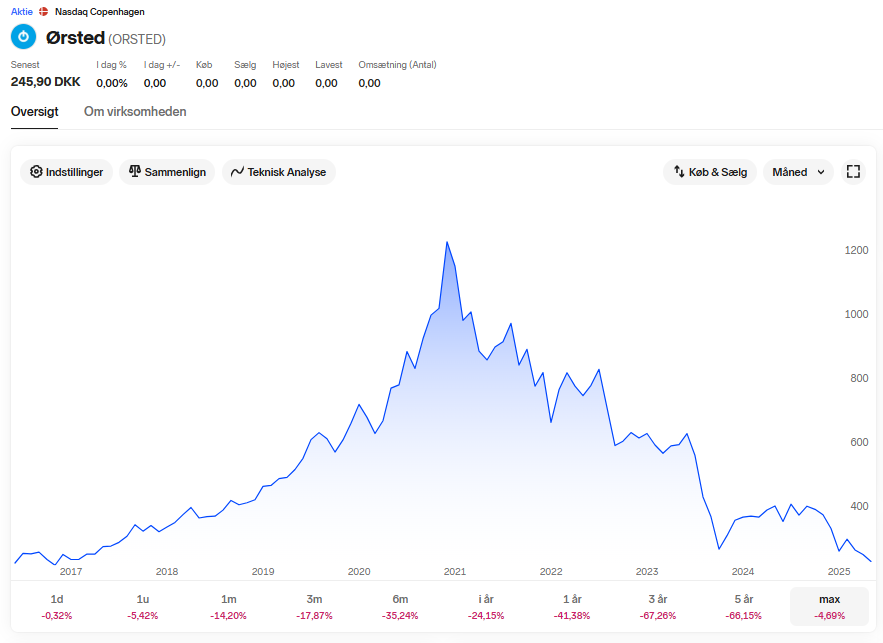Select the i år time range
The image size is (883, 643).
point(486,606)
